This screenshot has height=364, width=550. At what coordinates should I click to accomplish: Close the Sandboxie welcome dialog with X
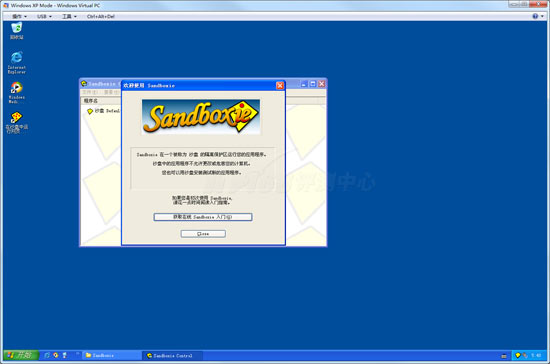coord(280,86)
